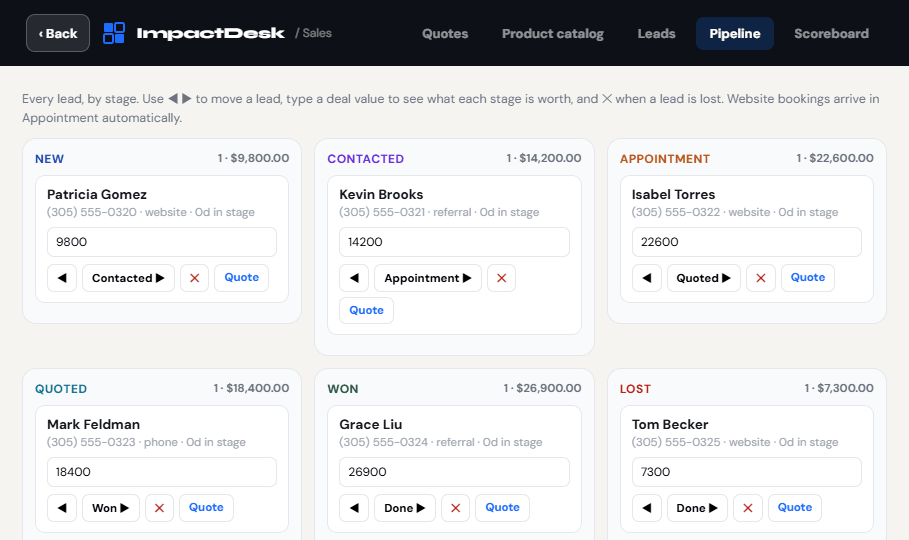Mark Kevin Brooks lead as lost
This screenshot has width=909, height=540.
pos(501,278)
